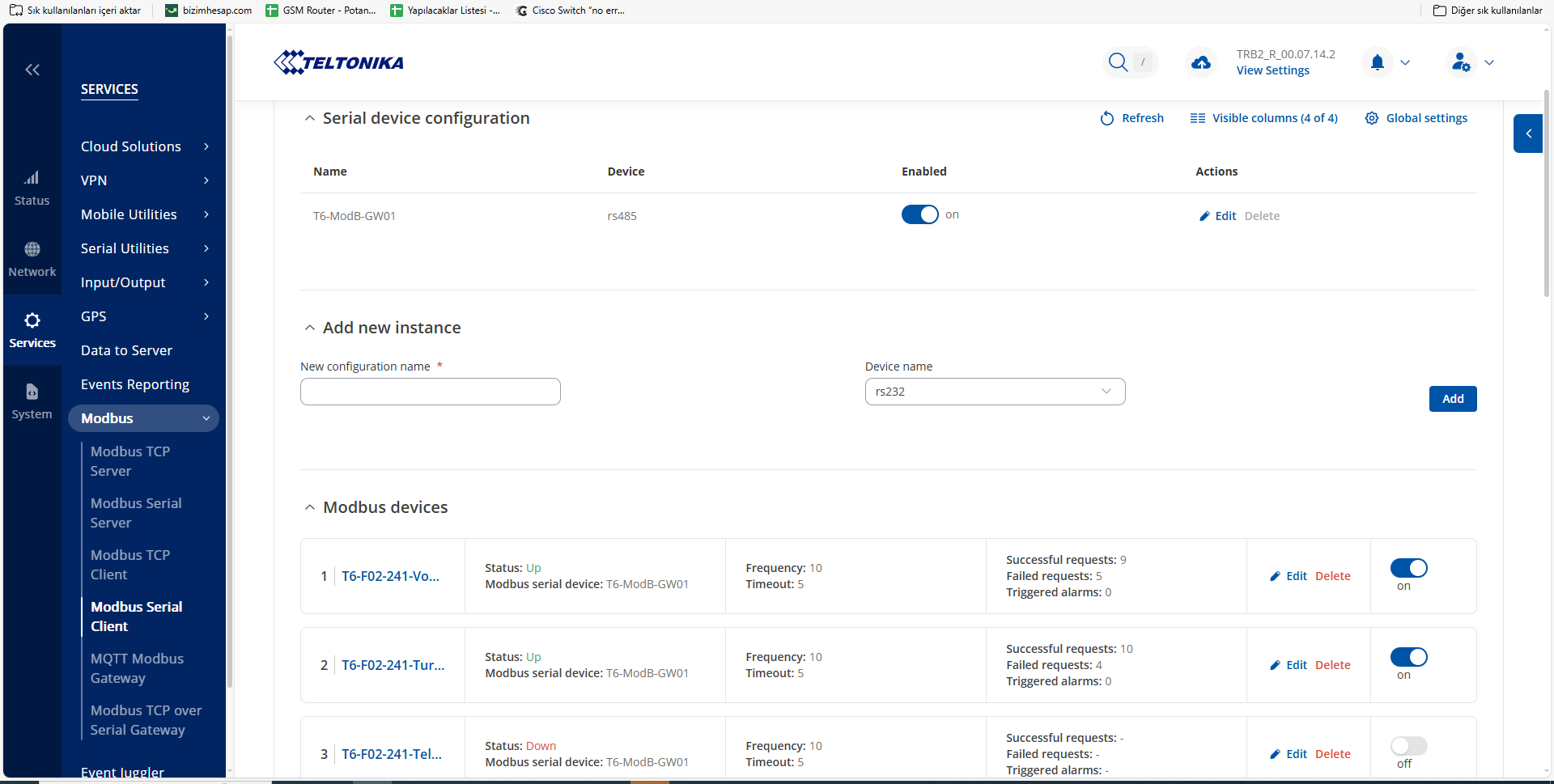Turn off the T6-F02-241-Vo... device toggle
This screenshot has width=1554, height=784.
coord(1408,568)
